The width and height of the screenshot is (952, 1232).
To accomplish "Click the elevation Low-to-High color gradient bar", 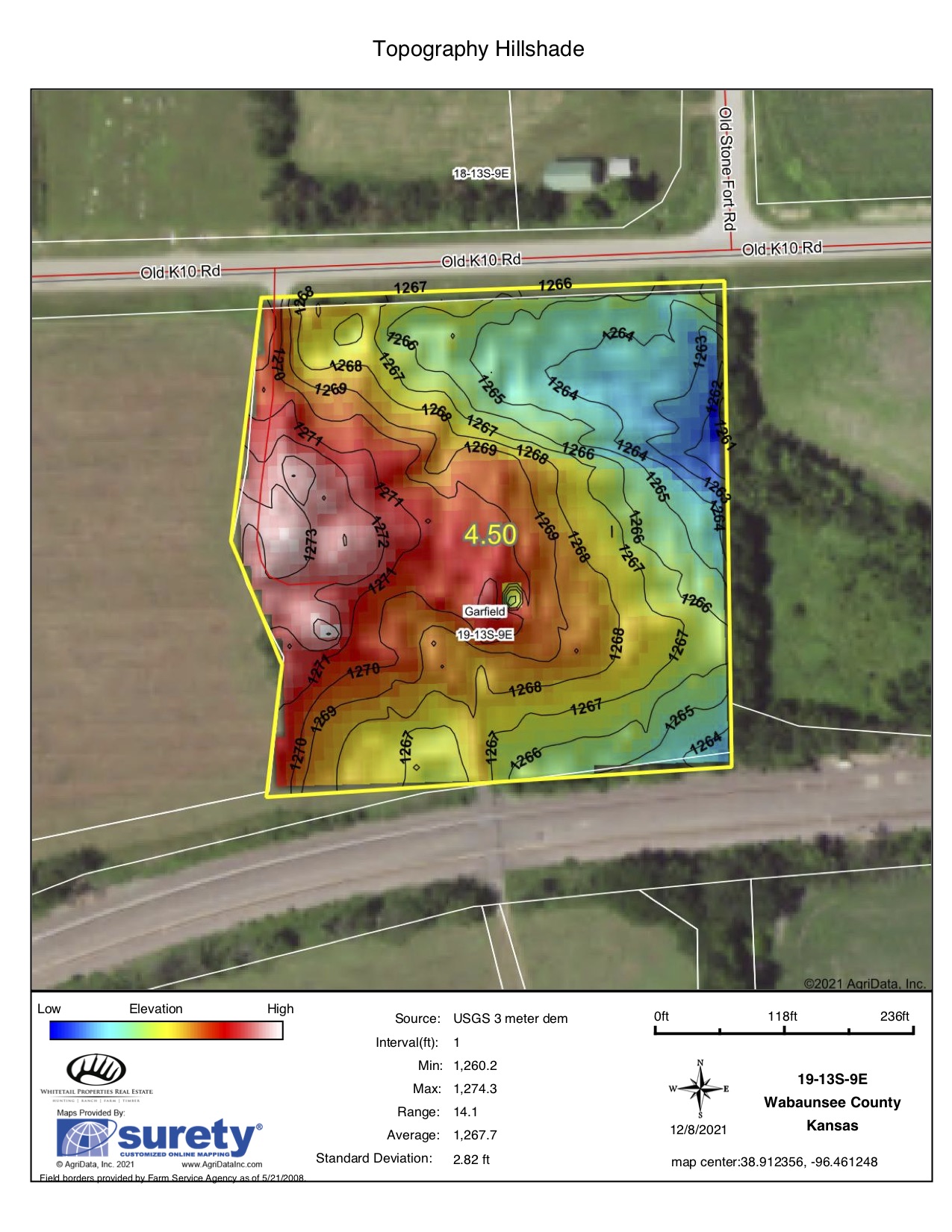I will (166, 1030).
